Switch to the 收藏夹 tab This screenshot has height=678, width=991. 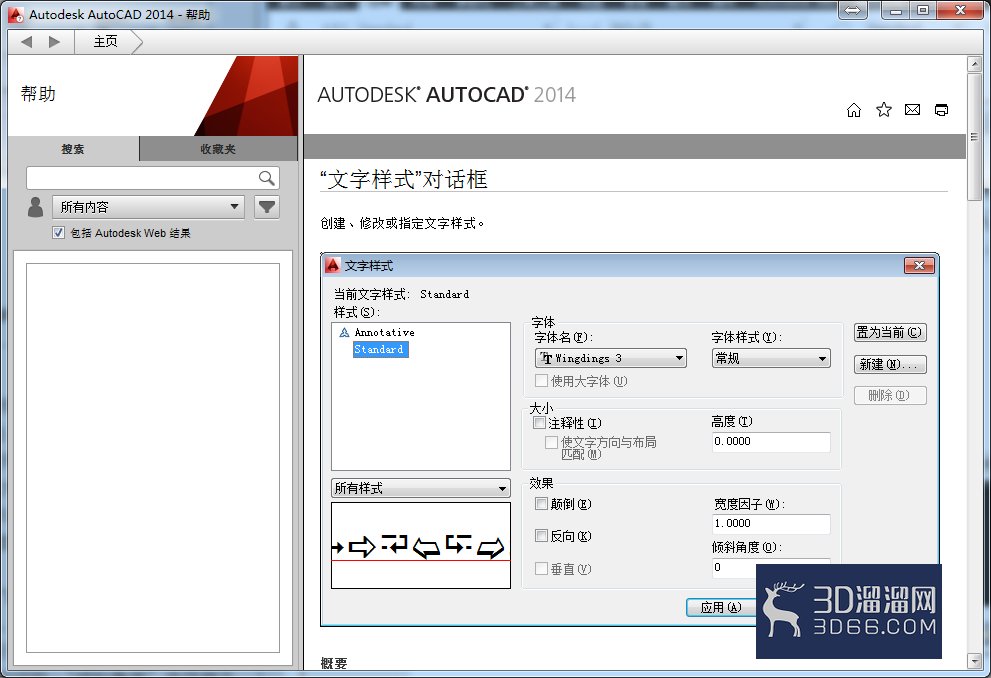click(x=218, y=149)
